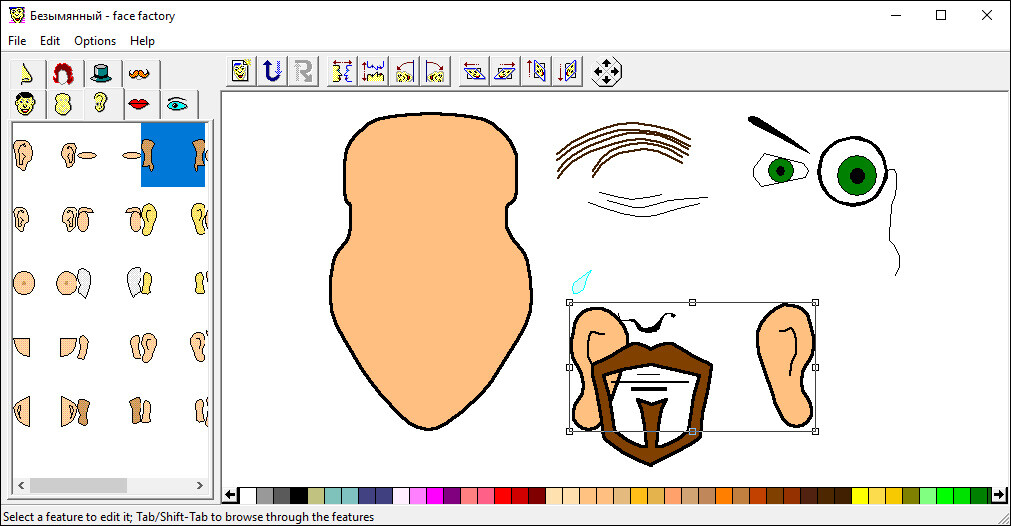This screenshot has height=526, width=1011.
Task: Click the new face toolbar icon
Action: pyautogui.click(x=241, y=71)
